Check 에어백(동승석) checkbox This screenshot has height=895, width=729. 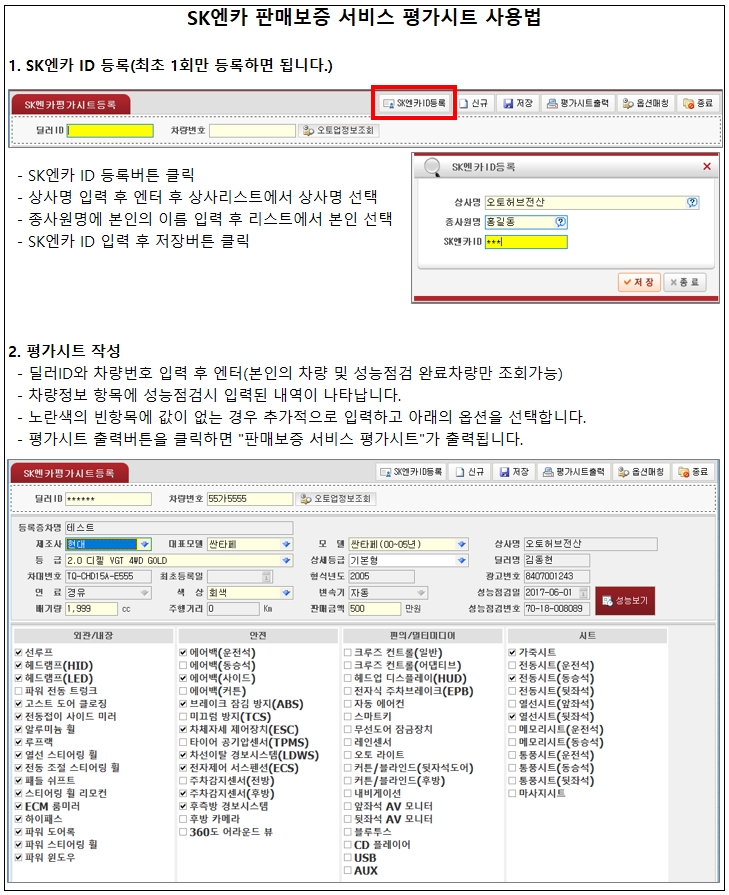(183, 666)
